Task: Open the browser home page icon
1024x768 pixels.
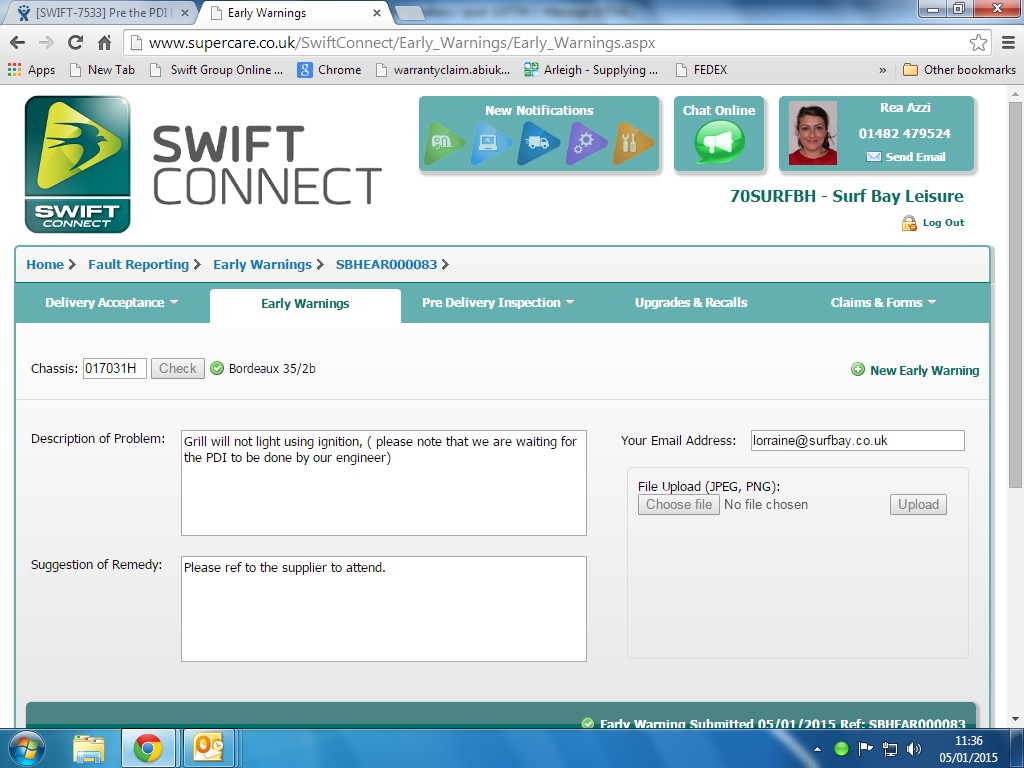Action: 104,43
